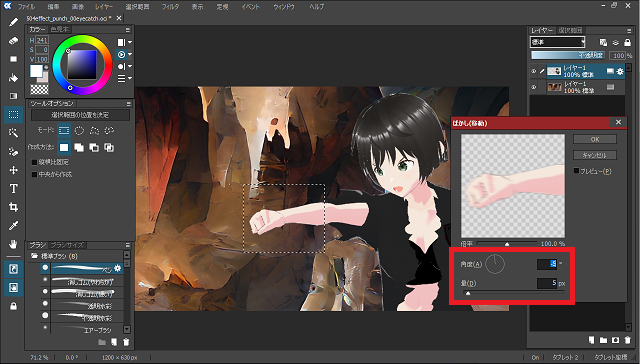Select the 透明水彩 brush

pos(82,304)
